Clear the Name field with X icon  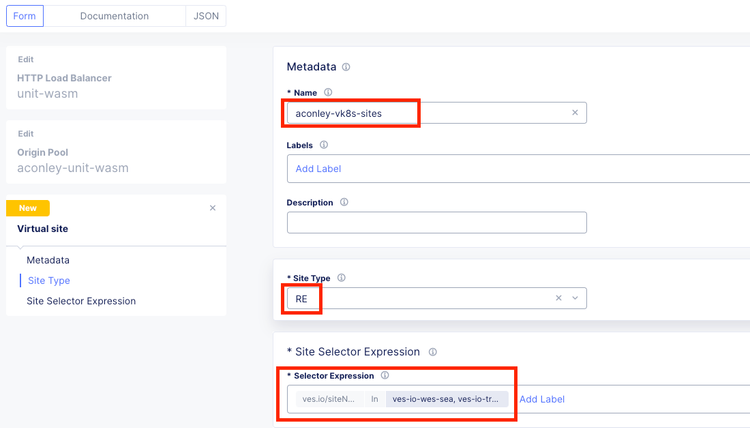pyautogui.click(x=575, y=113)
